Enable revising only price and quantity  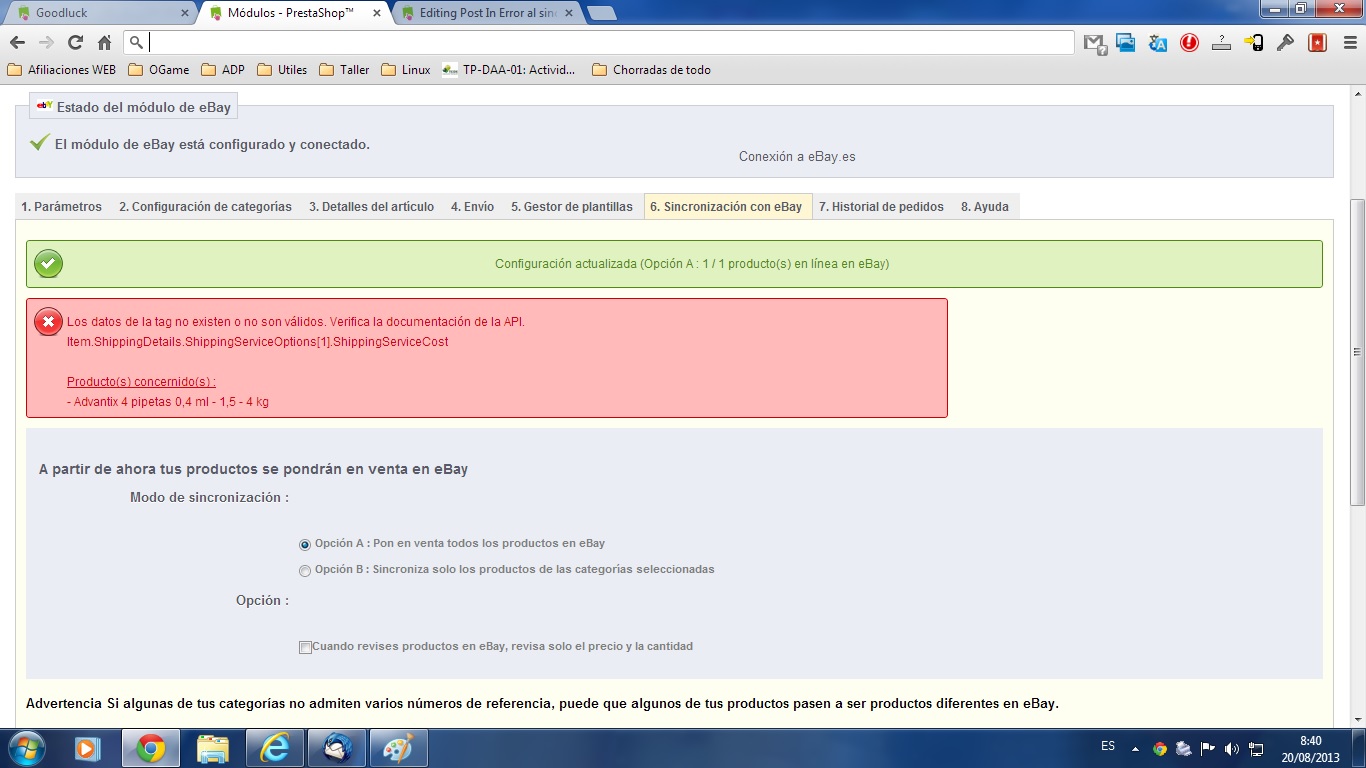click(305, 647)
